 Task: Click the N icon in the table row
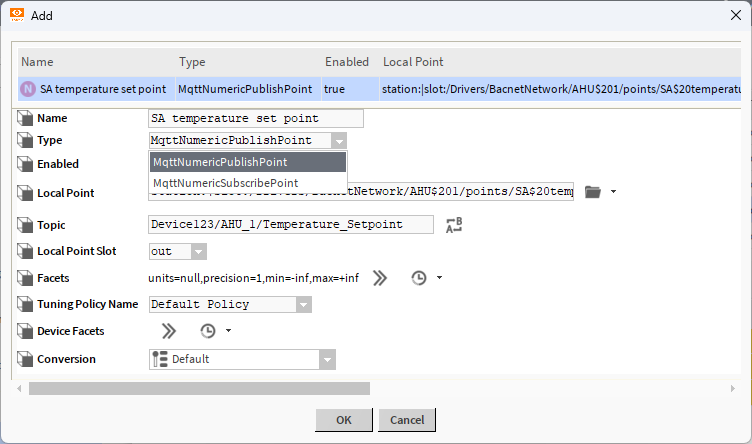(29, 89)
